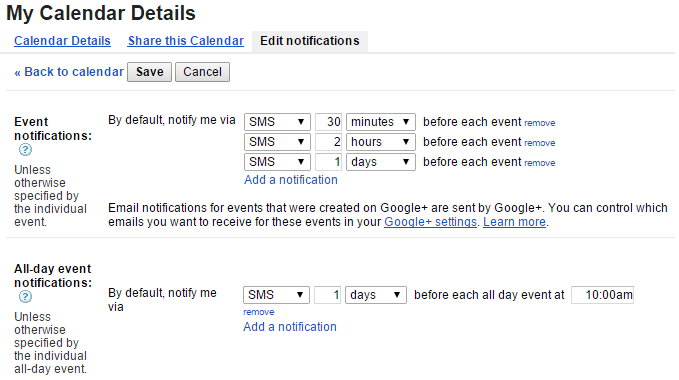Expand the hours unit dropdown

pyautogui.click(x=381, y=142)
